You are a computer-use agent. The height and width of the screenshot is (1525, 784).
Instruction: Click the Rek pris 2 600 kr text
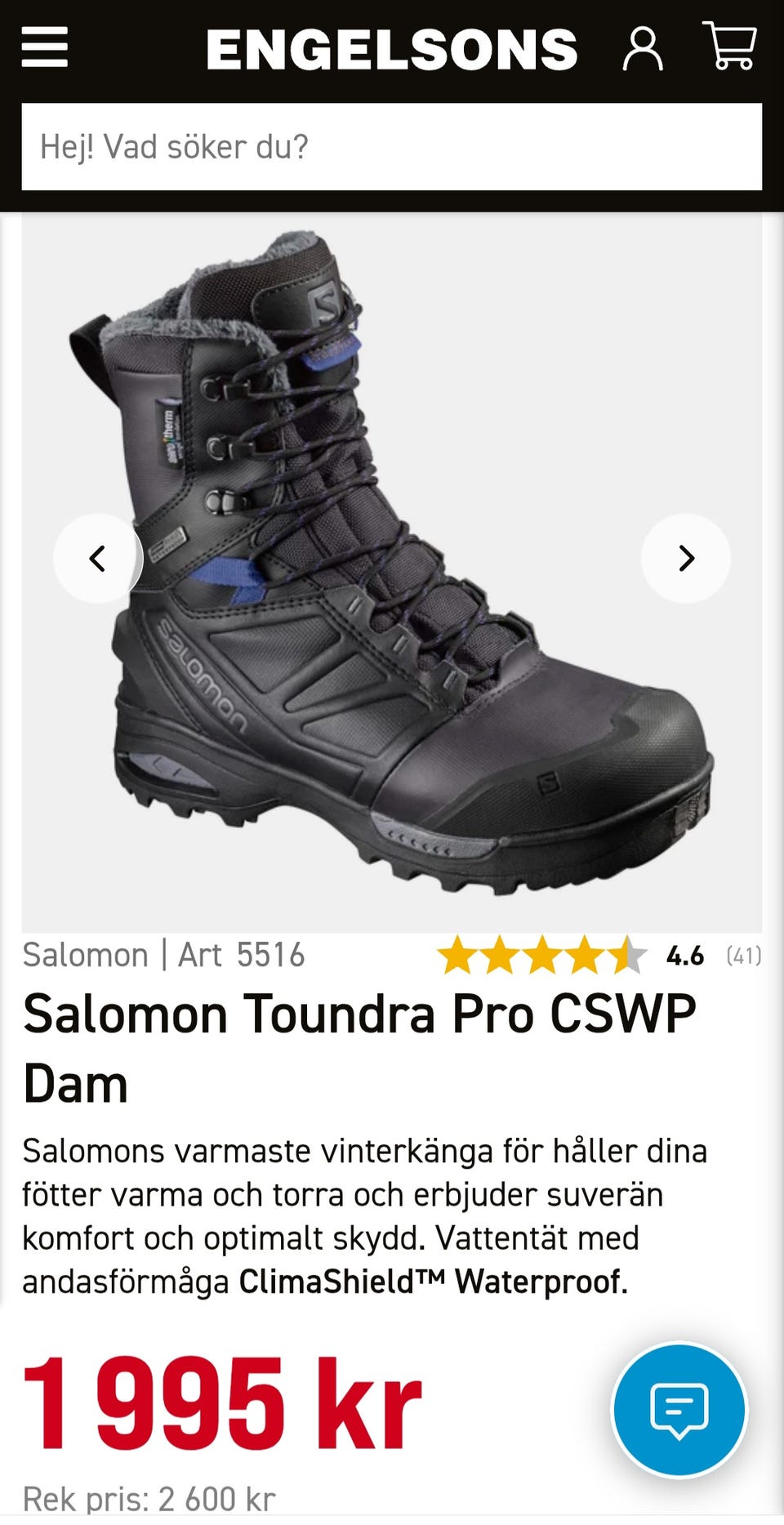[149, 1500]
